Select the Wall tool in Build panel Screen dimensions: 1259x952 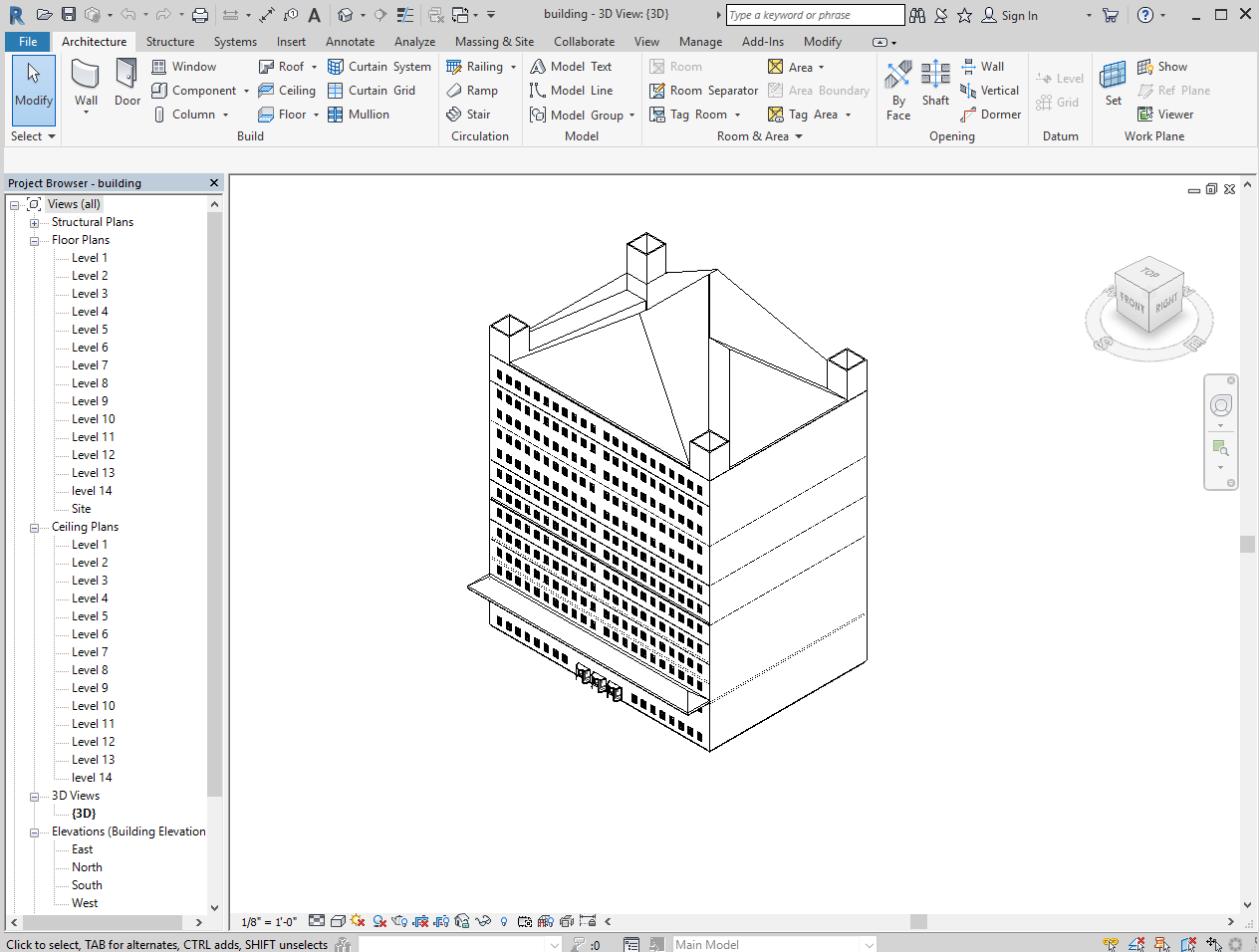(x=86, y=83)
